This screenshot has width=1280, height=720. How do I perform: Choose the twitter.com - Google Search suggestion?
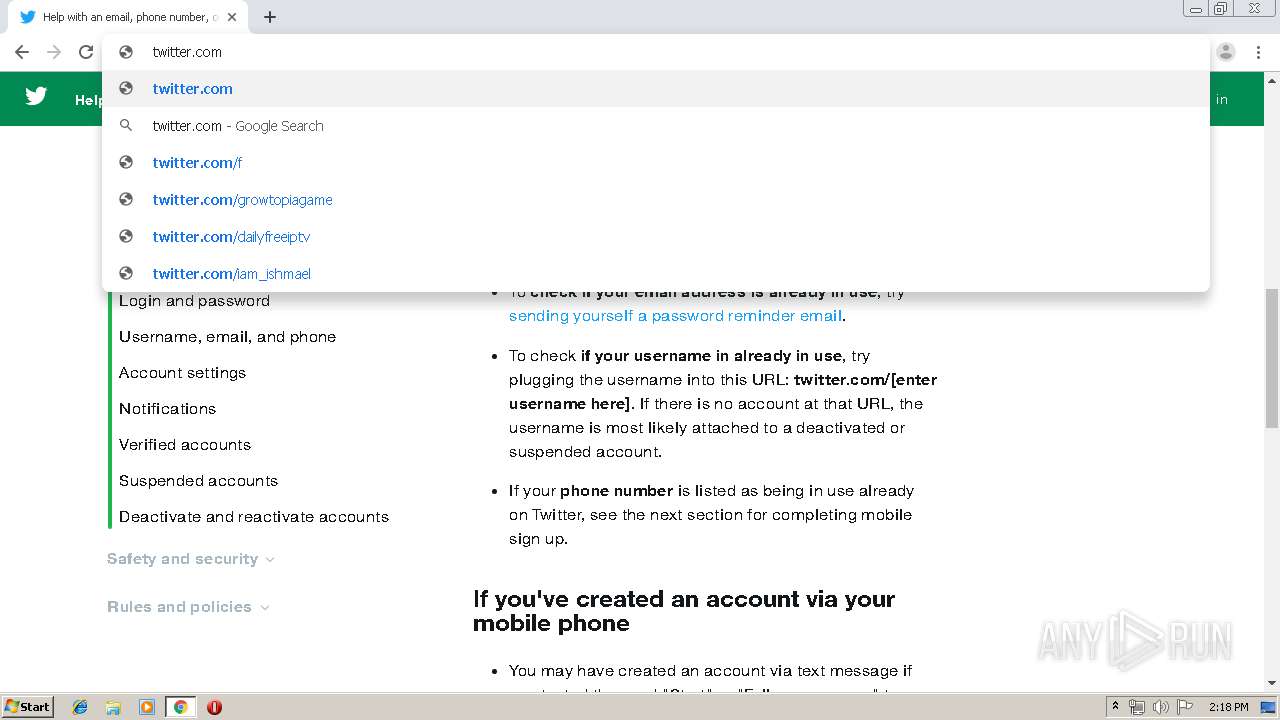coord(655,125)
